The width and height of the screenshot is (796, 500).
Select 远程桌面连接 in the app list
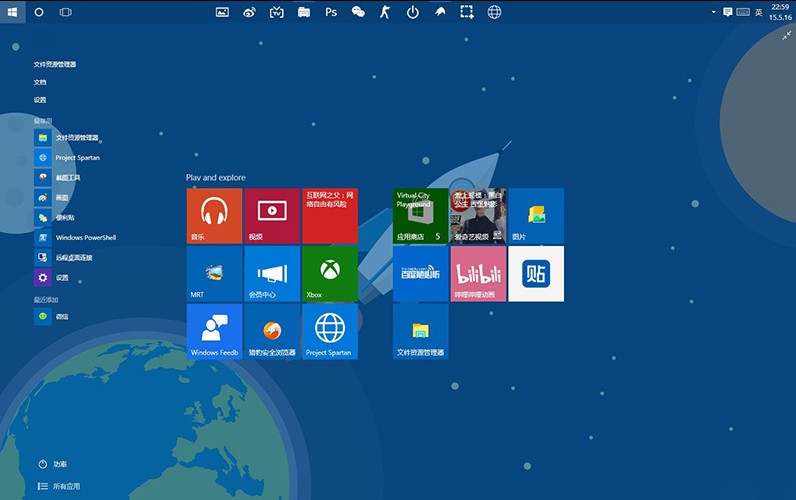point(73,257)
